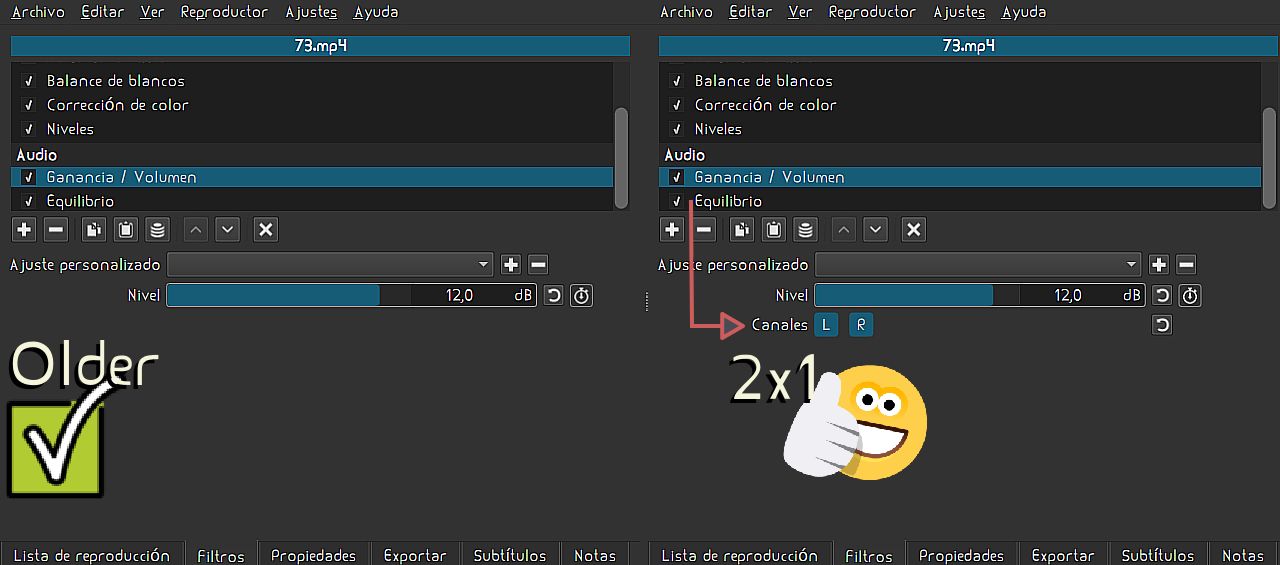Move filter down in right panel
Screen dimensions: 1280x565
tap(876, 230)
